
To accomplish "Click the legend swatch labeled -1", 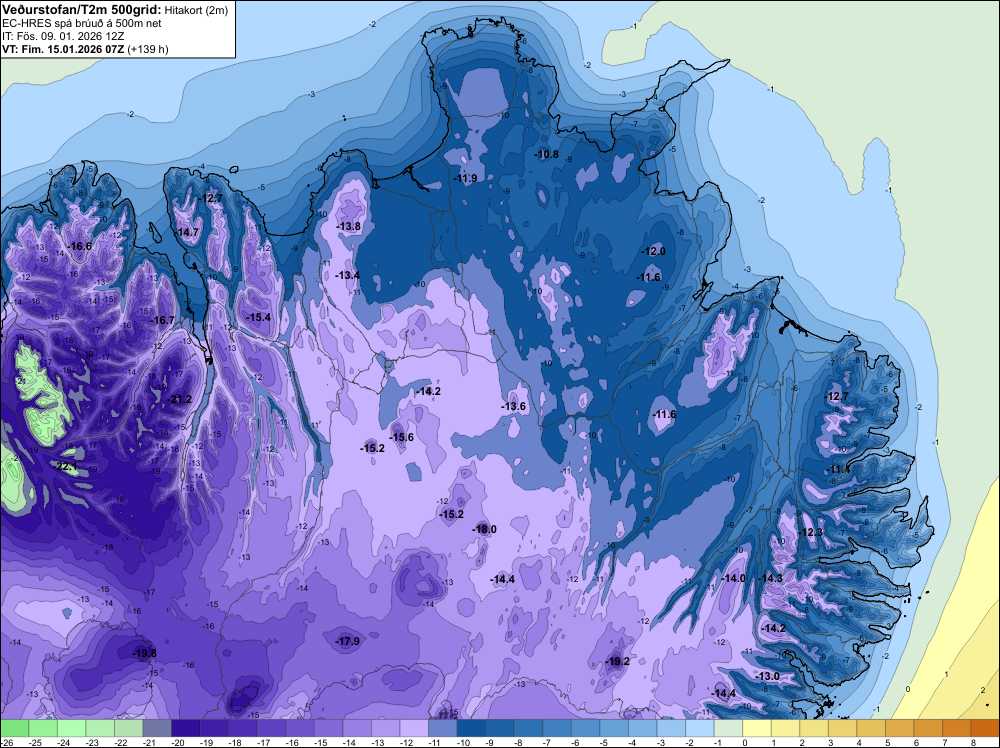I will pyautogui.click(x=728, y=728).
